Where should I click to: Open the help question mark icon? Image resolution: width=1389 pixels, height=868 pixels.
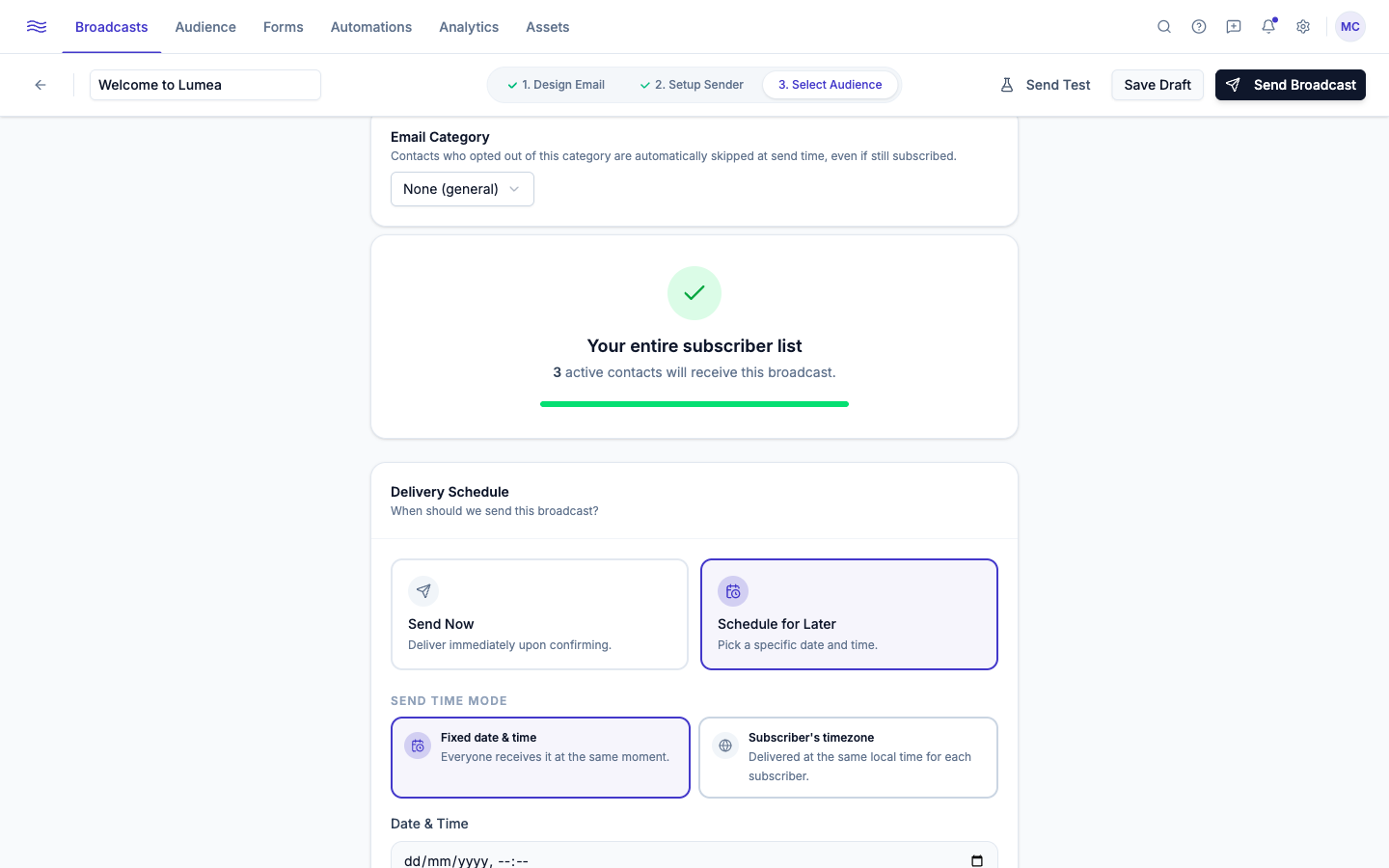[1199, 27]
